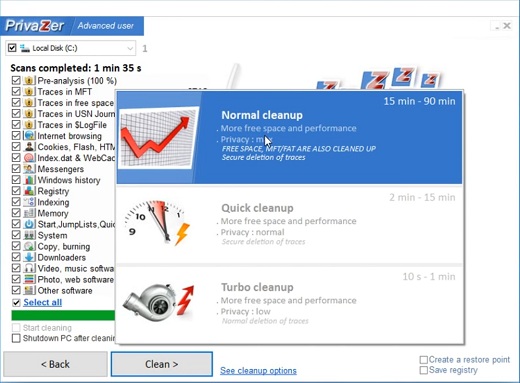This screenshot has height=383, width=520.
Task: Choose the Normal cleanup option
Action: point(289,137)
